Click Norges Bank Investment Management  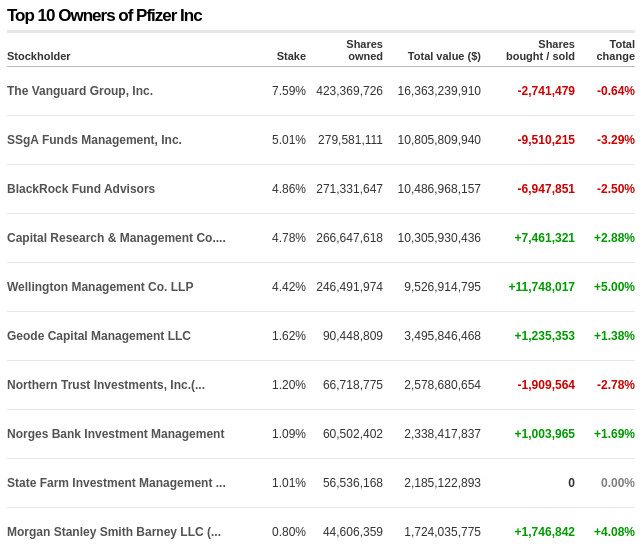tap(116, 434)
